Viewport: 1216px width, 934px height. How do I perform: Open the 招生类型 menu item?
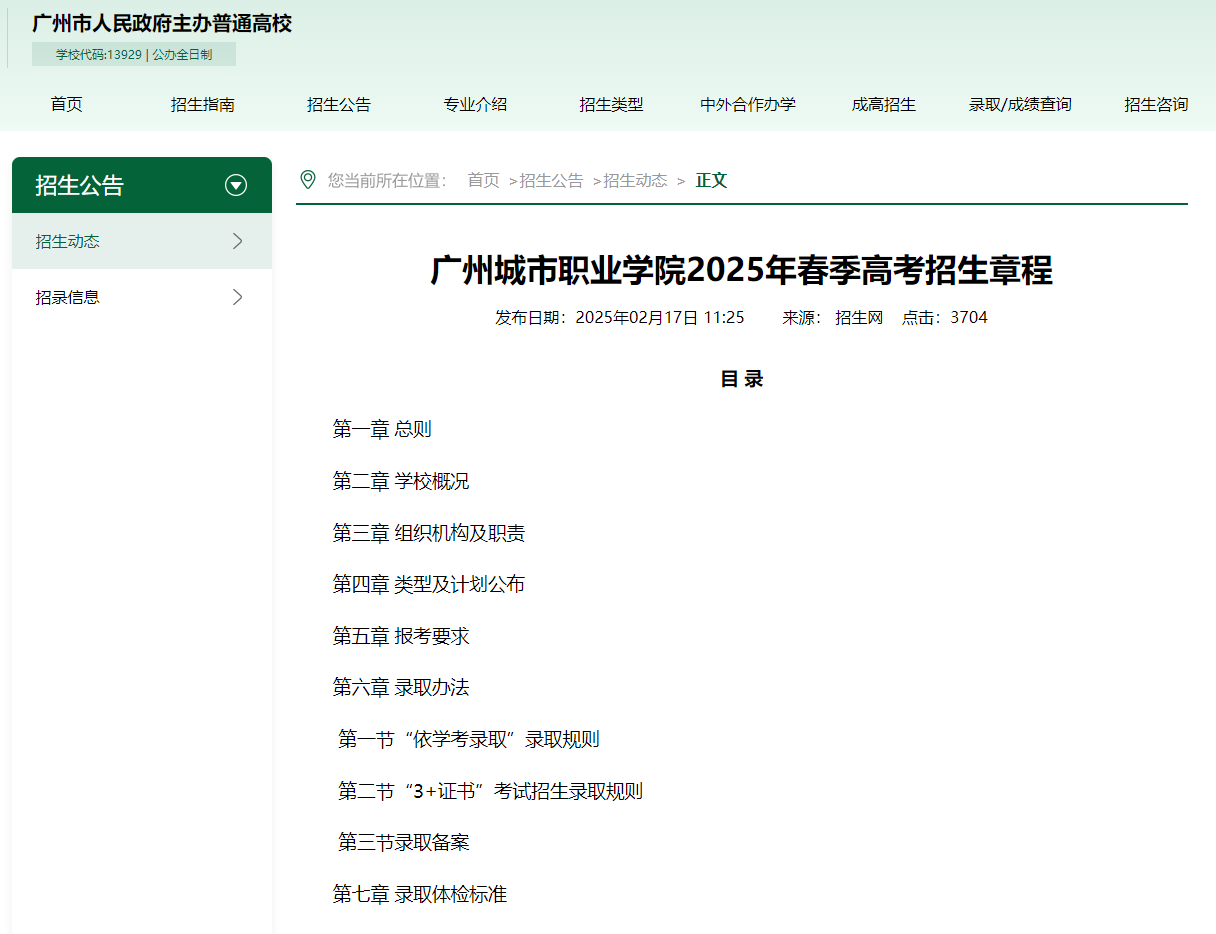pos(611,104)
